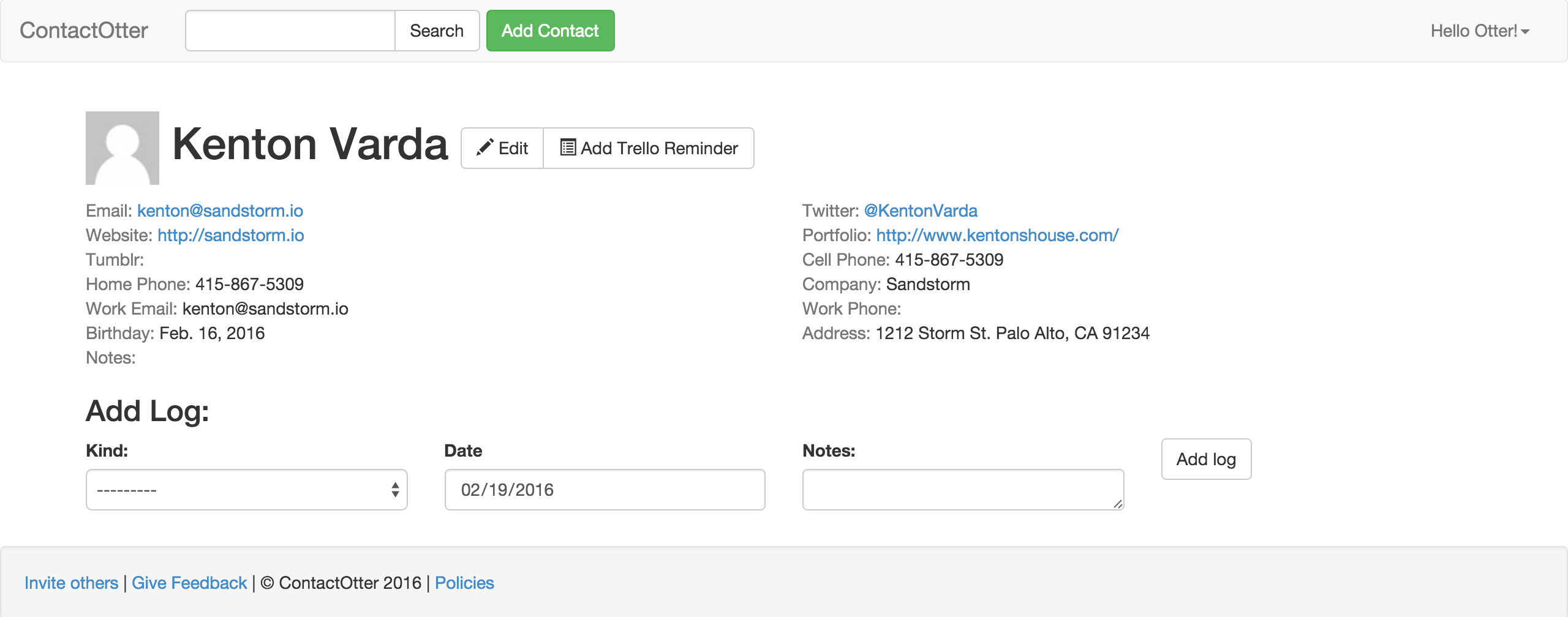Click the list icon for Trello Reminder
This screenshot has width=1568, height=617.
(568, 148)
